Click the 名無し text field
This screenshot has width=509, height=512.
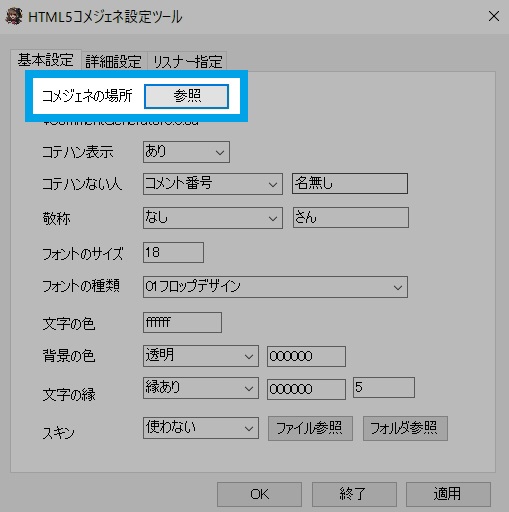pyautogui.click(x=350, y=183)
